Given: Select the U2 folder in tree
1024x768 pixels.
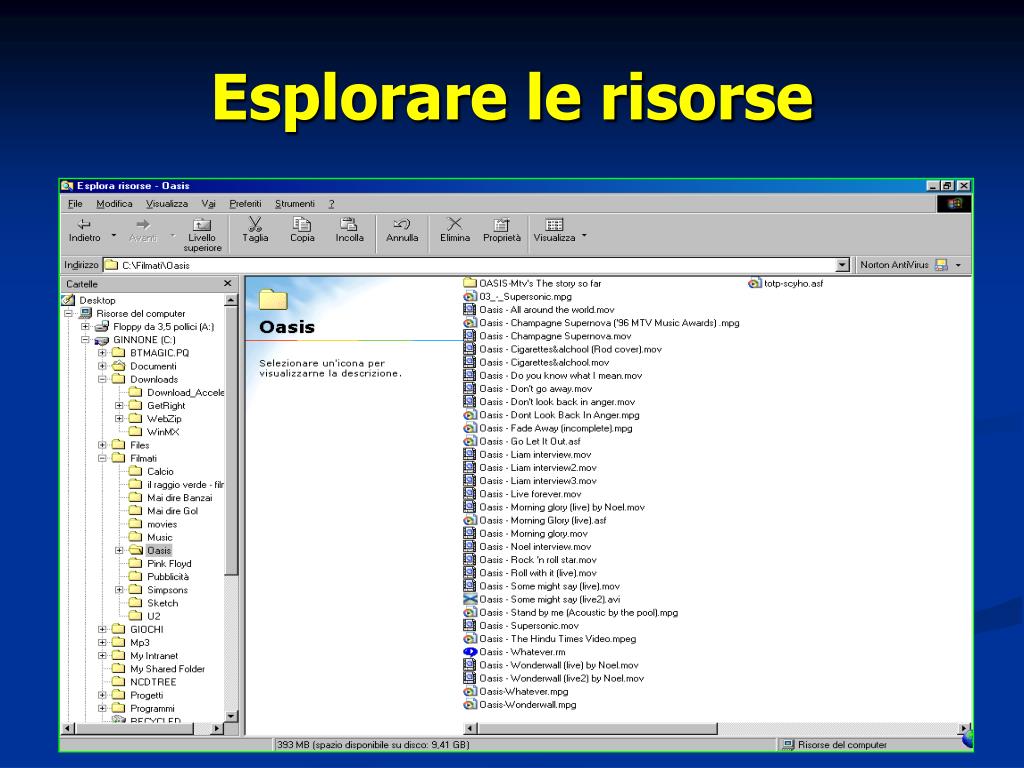Looking at the screenshot, I should pyautogui.click(x=153, y=616).
